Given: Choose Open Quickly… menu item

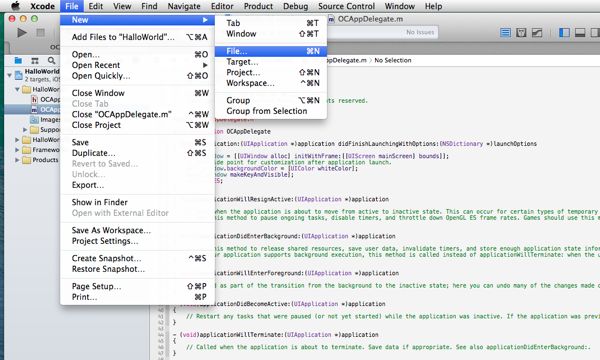Looking at the screenshot, I should tap(137, 76).
